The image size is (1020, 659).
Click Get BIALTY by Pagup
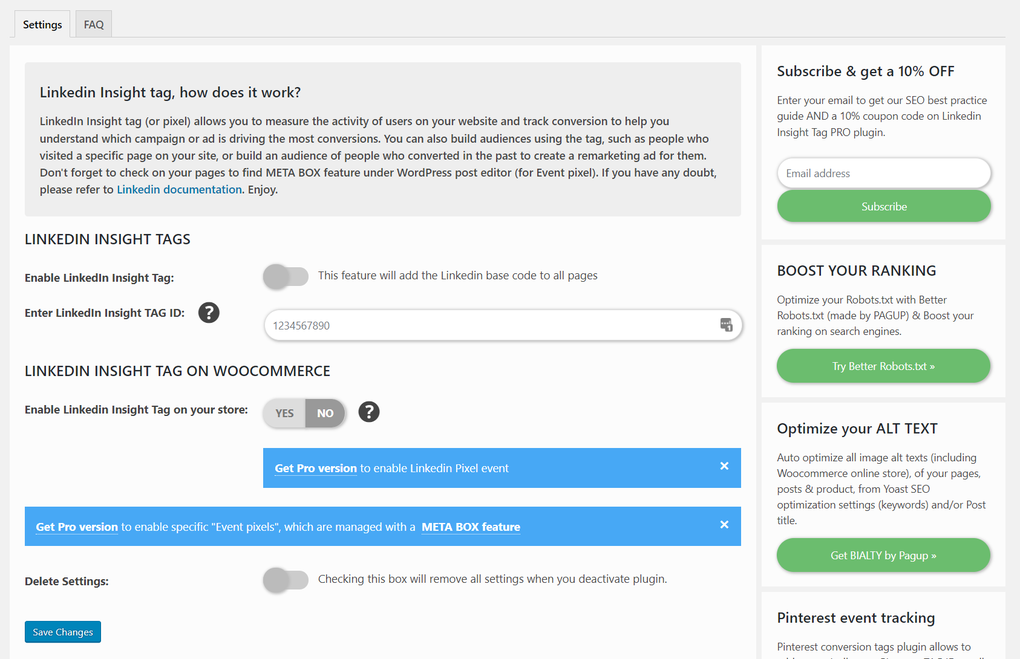point(883,555)
